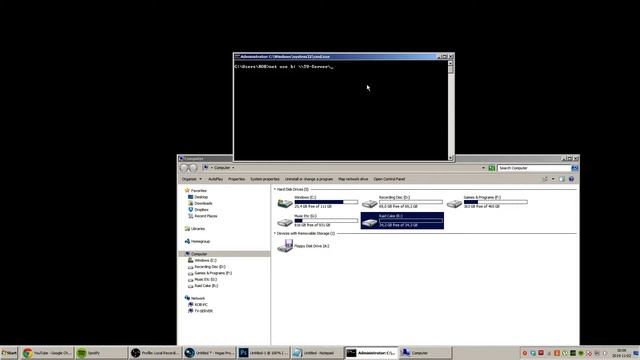The height and width of the screenshot is (360, 640).
Task: Select Recording Disc (D:) in navigation tree
Action: pos(210,267)
